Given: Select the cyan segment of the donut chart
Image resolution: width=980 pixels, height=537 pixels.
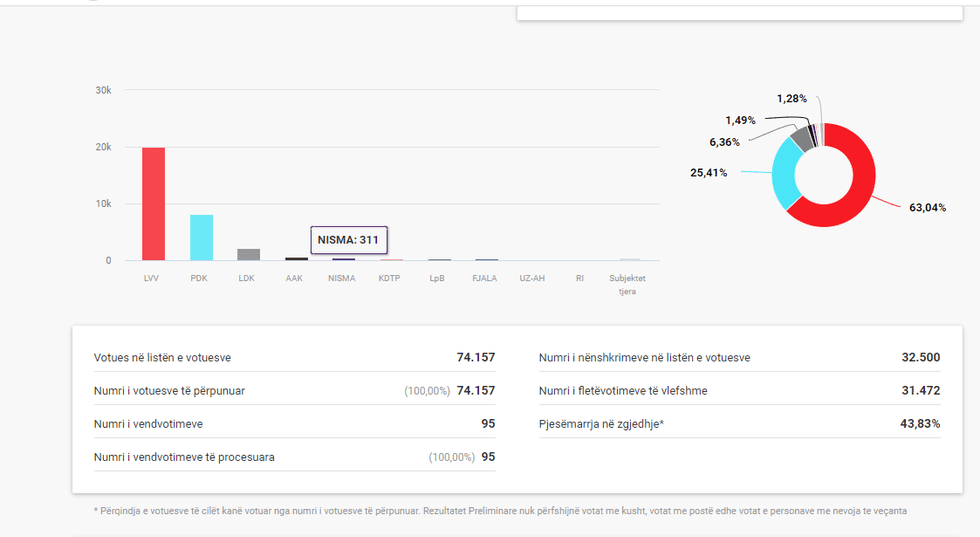Looking at the screenshot, I should 786,172.
